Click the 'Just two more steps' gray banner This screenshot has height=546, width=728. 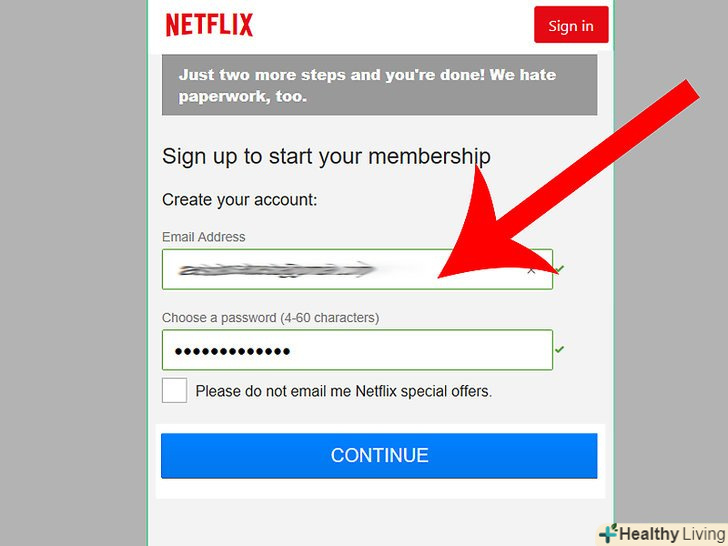coord(379,85)
